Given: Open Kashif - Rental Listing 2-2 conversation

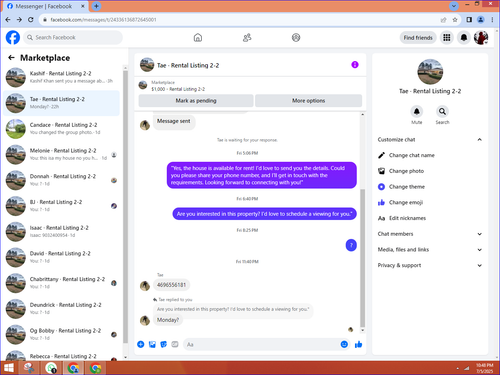Looking at the screenshot, I should click(61, 77).
